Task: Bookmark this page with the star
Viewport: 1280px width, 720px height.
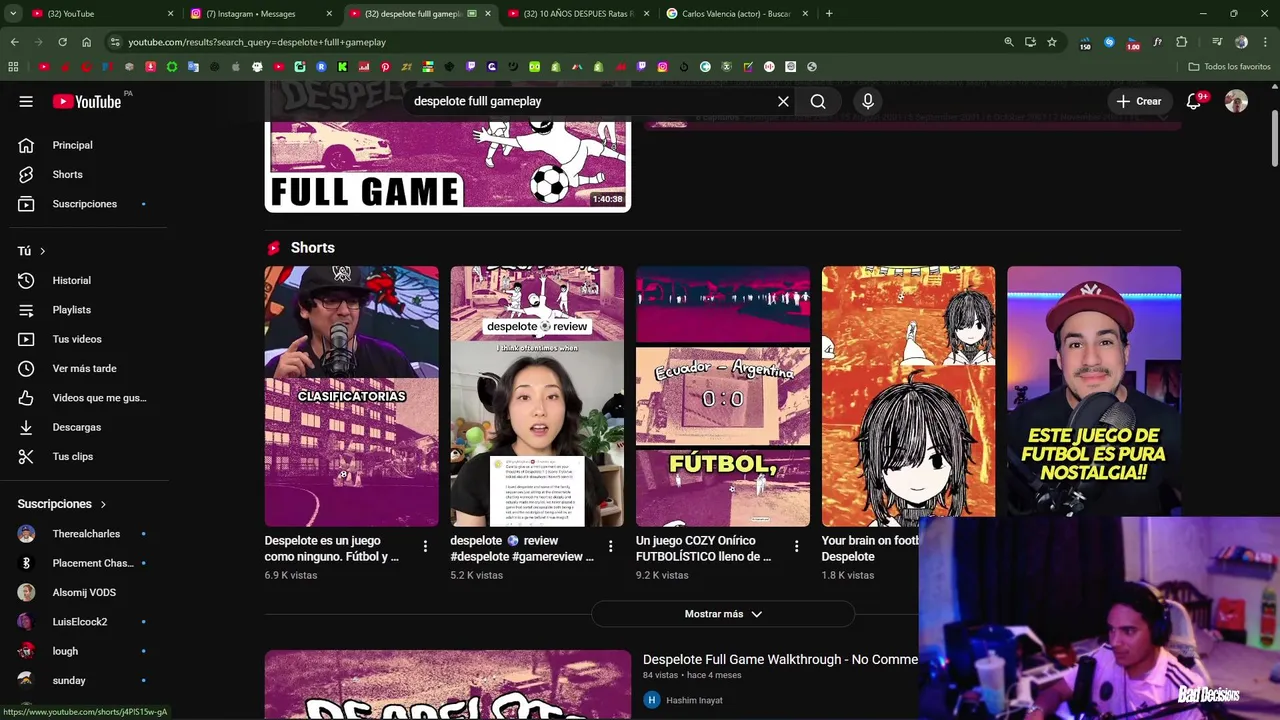Action: point(1052,42)
